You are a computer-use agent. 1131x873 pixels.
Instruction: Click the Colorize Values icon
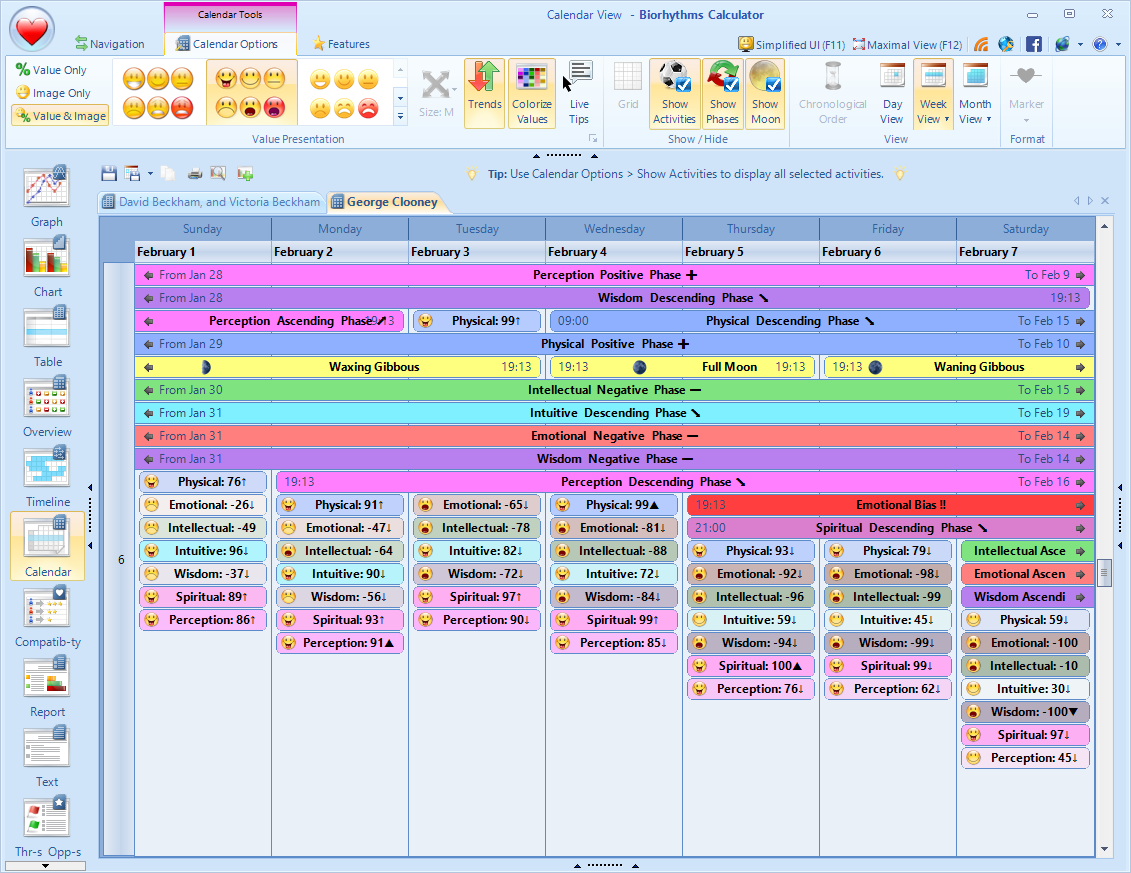pyautogui.click(x=532, y=94)
